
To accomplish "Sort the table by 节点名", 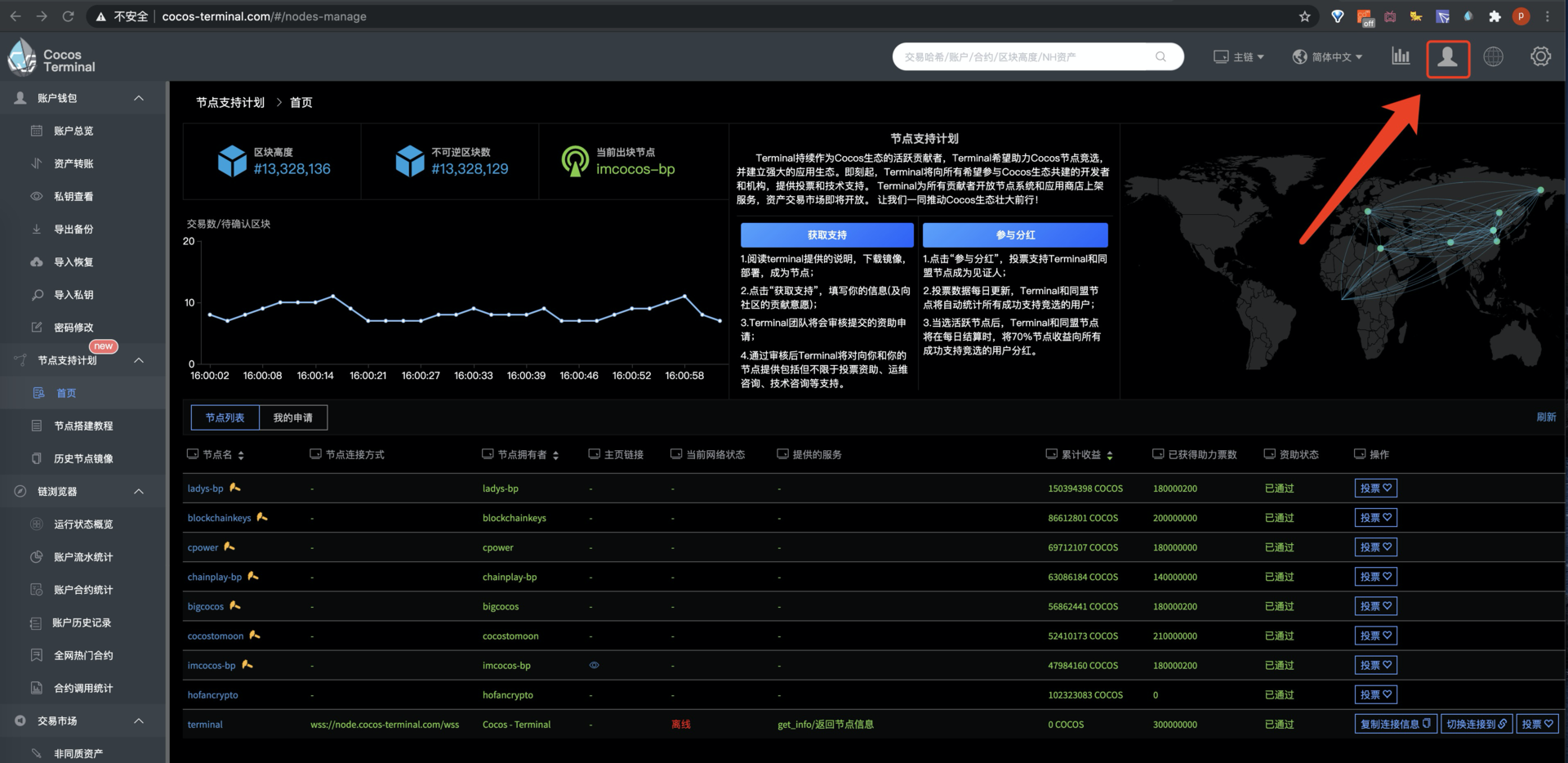I will pyautogui.click(x=241, y=455).
